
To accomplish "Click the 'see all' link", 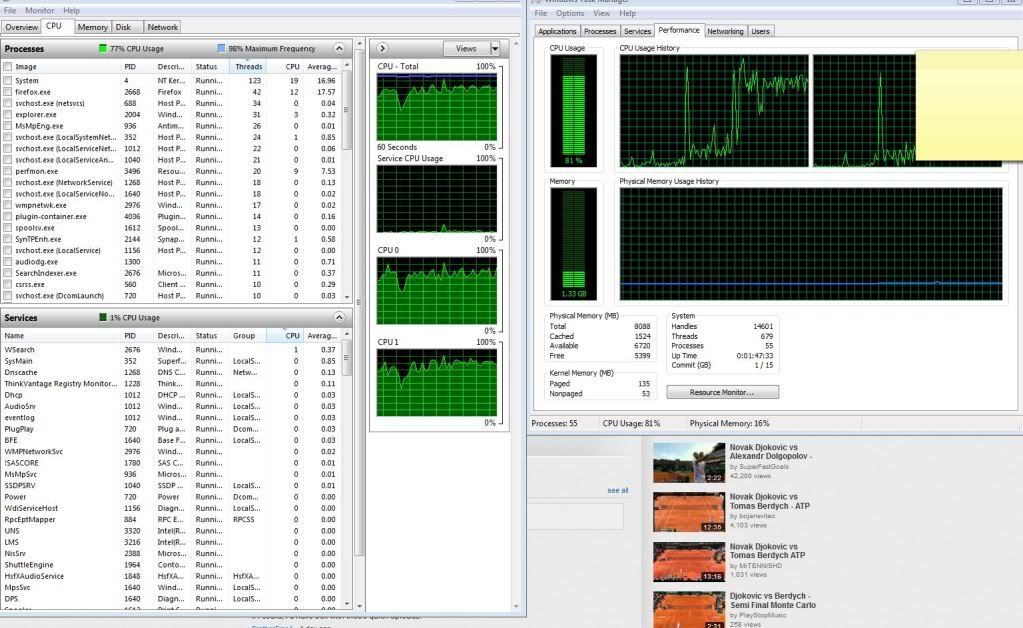I will pyautogui.click(x=618, y=490).
